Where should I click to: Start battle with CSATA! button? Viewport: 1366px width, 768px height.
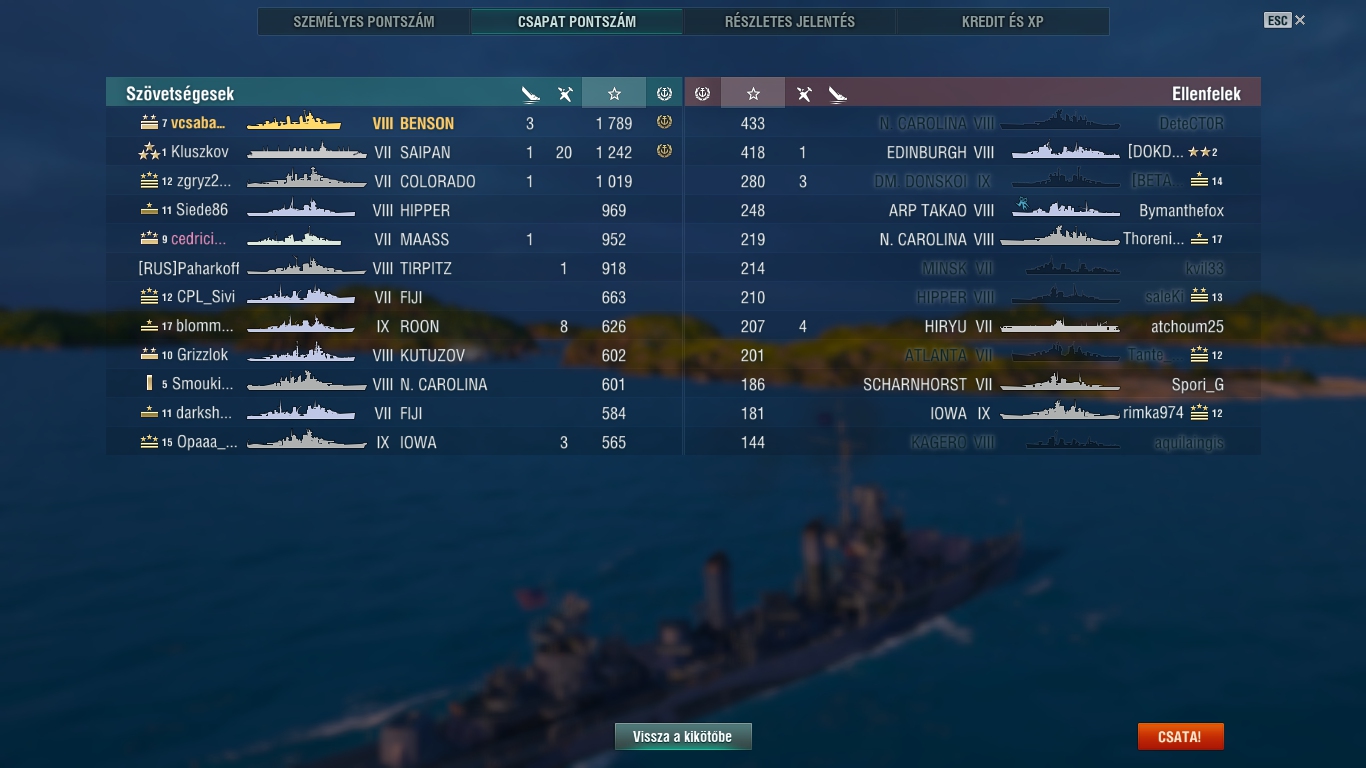click(x=1180, y=737)
